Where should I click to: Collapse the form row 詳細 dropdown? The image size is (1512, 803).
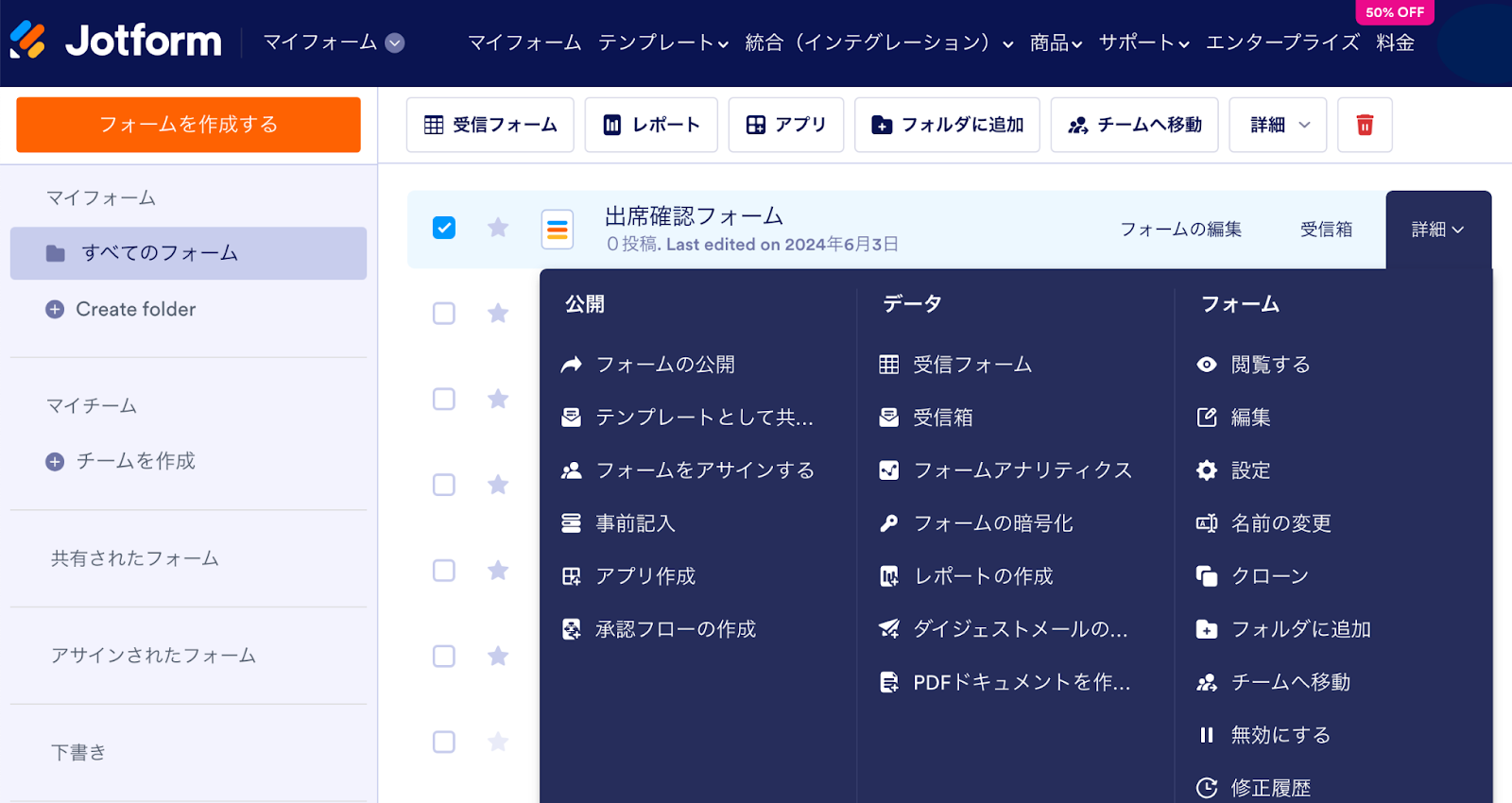point(1437,230)
